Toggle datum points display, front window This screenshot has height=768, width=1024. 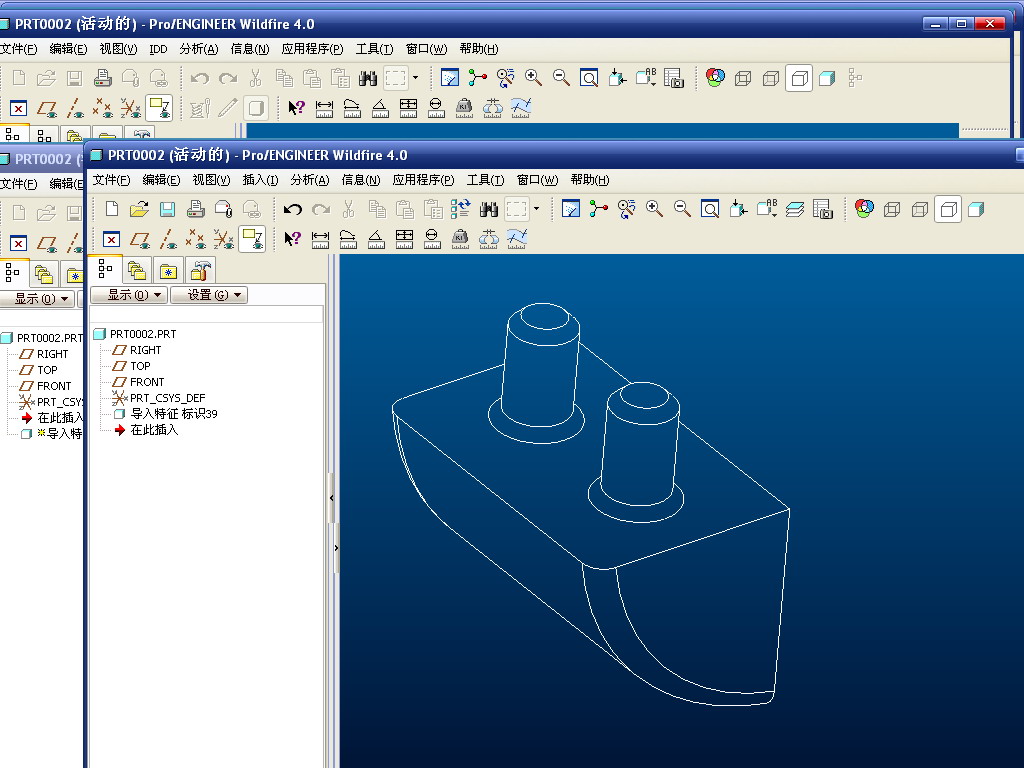pyautogui.click(x=195, y=240)
